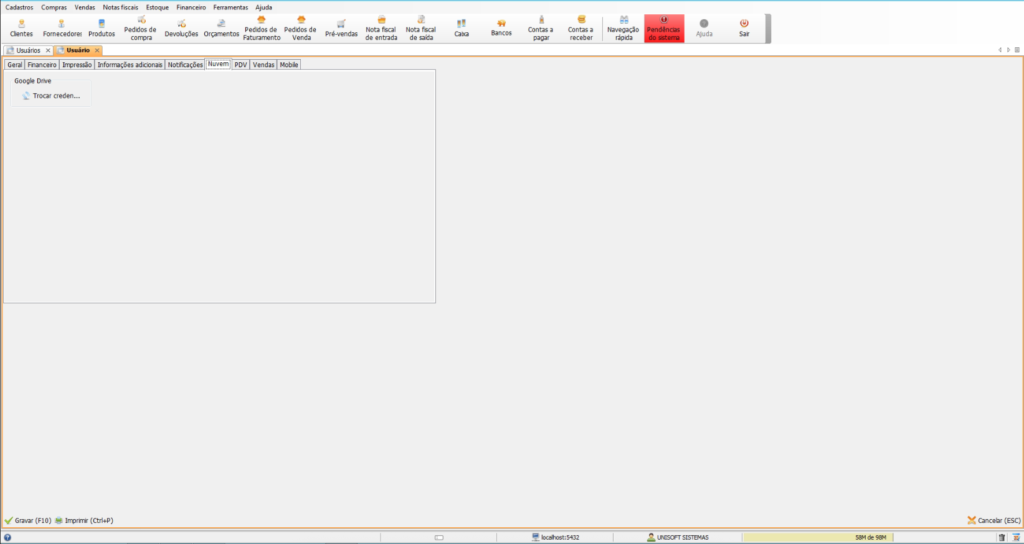Switch to the Financeiro settings tab

42,64
